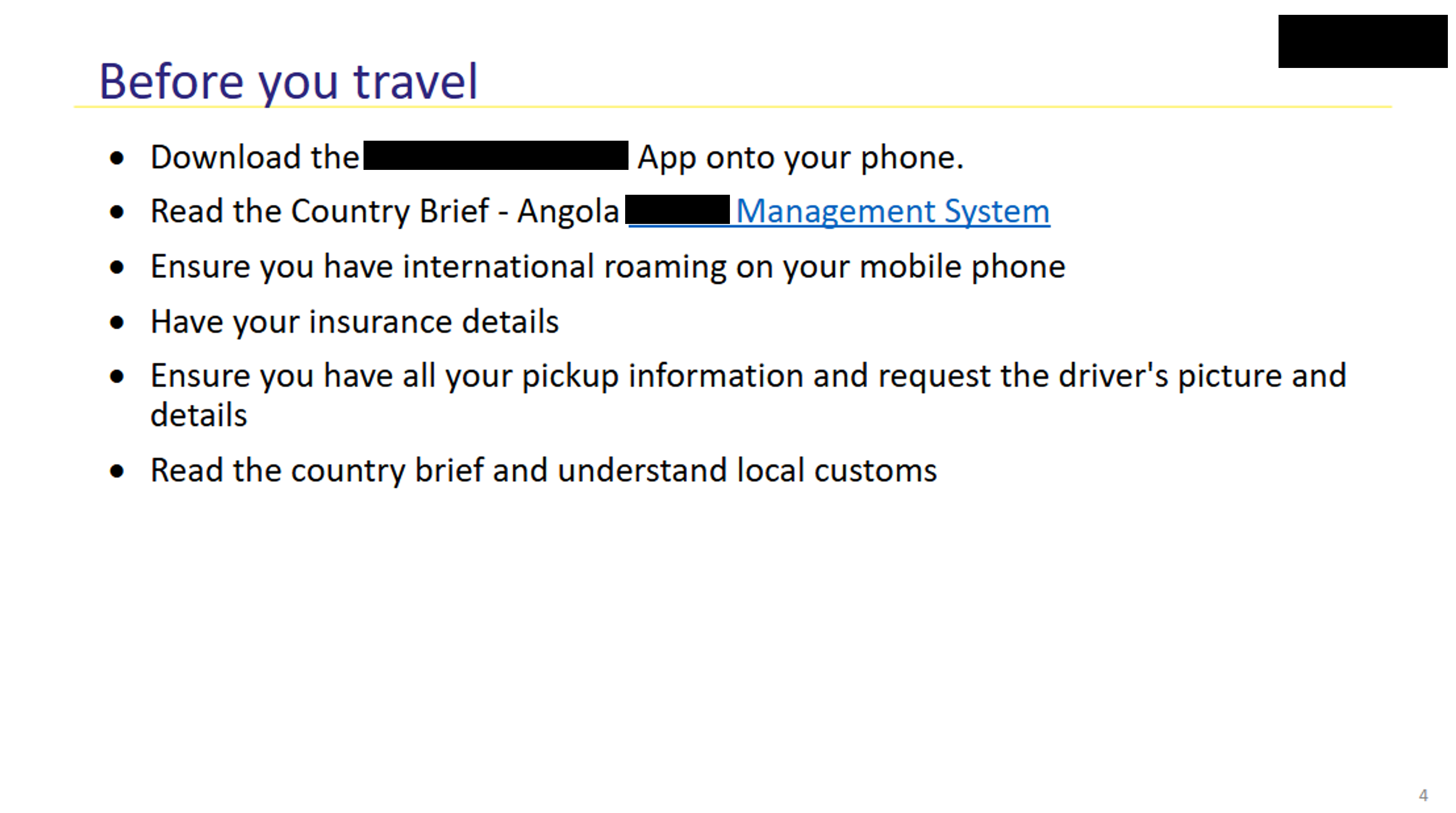The image size is (1456, 813).
Task: Click the slide number 4
Action: (1423, 795)
